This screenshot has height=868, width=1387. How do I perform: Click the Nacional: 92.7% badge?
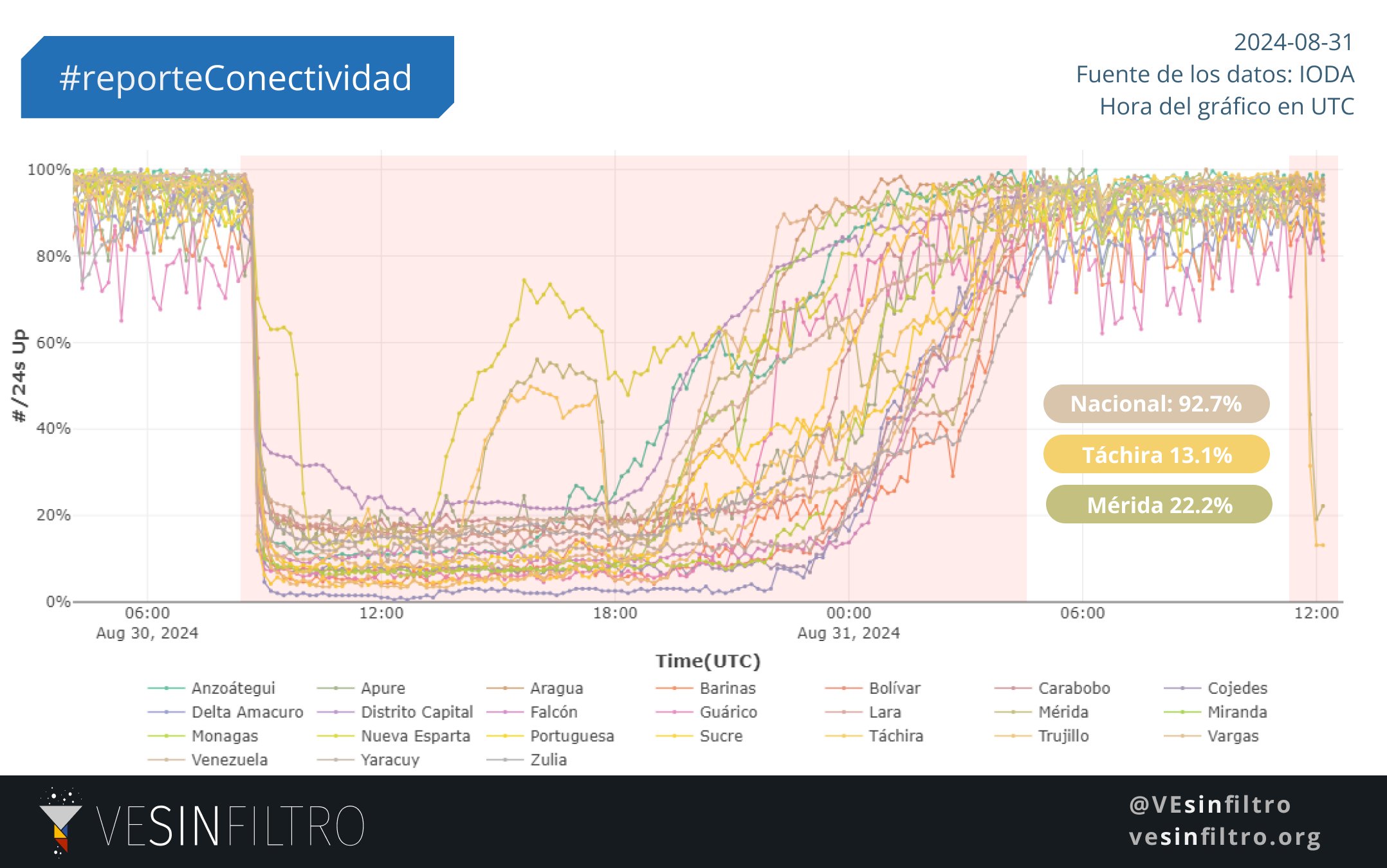coord(1156,404)
